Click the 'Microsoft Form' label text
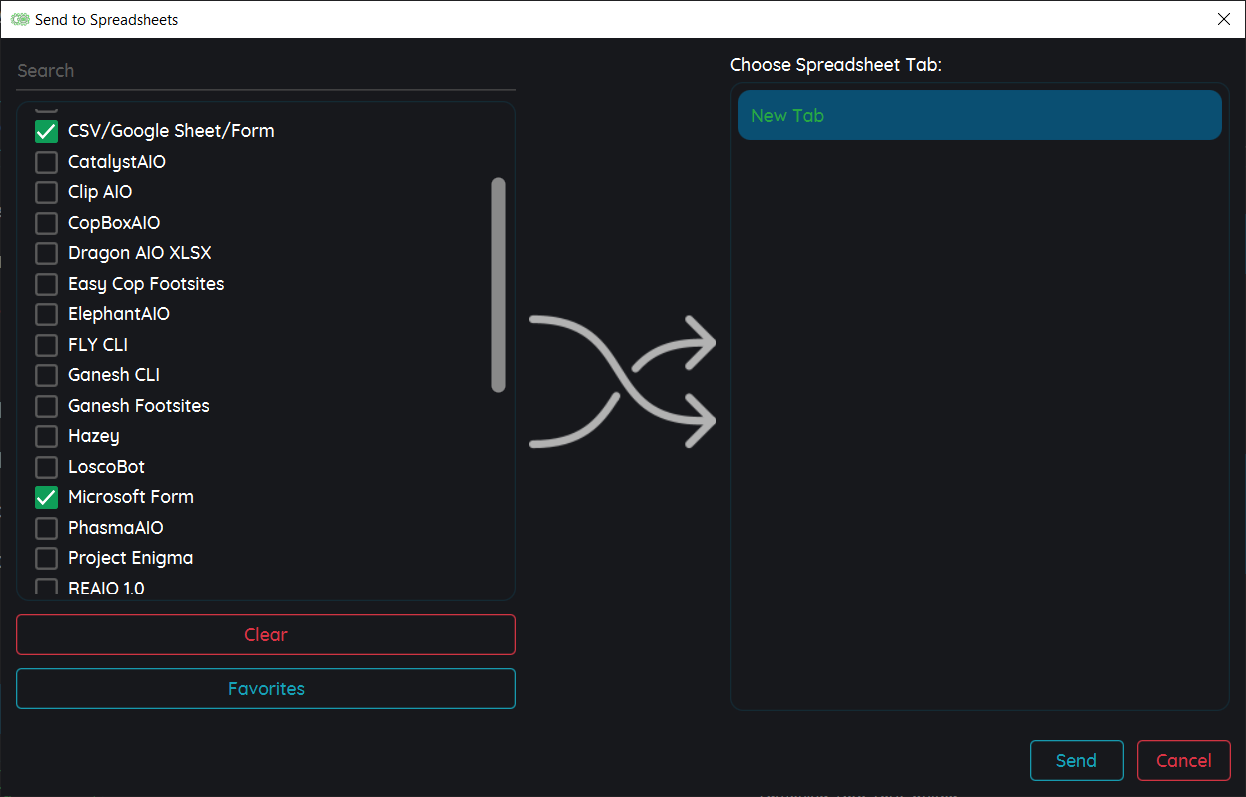This screenshot has height=797, width=1246. click(131, 497)
